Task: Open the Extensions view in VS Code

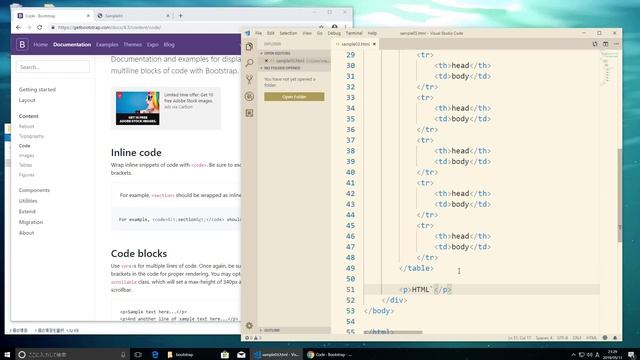Action: click(x=249, y=113)
